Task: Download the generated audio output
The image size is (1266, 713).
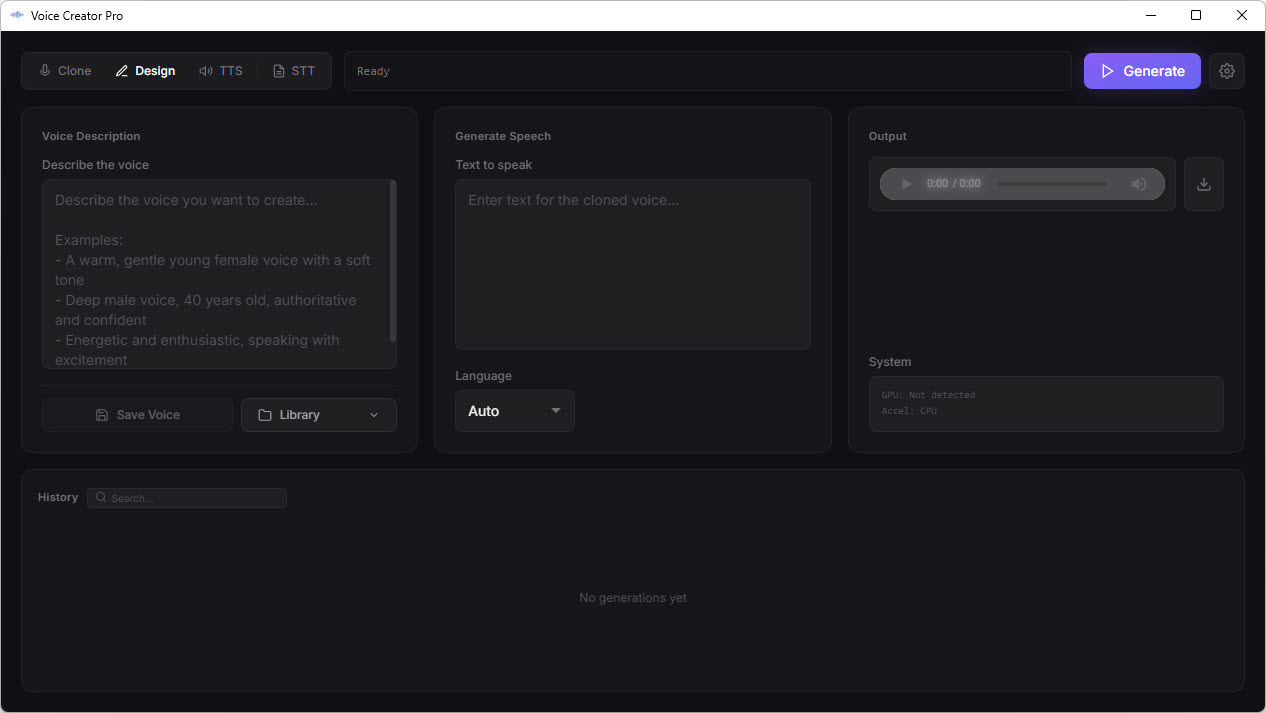Action: [x=1204, y=184]
